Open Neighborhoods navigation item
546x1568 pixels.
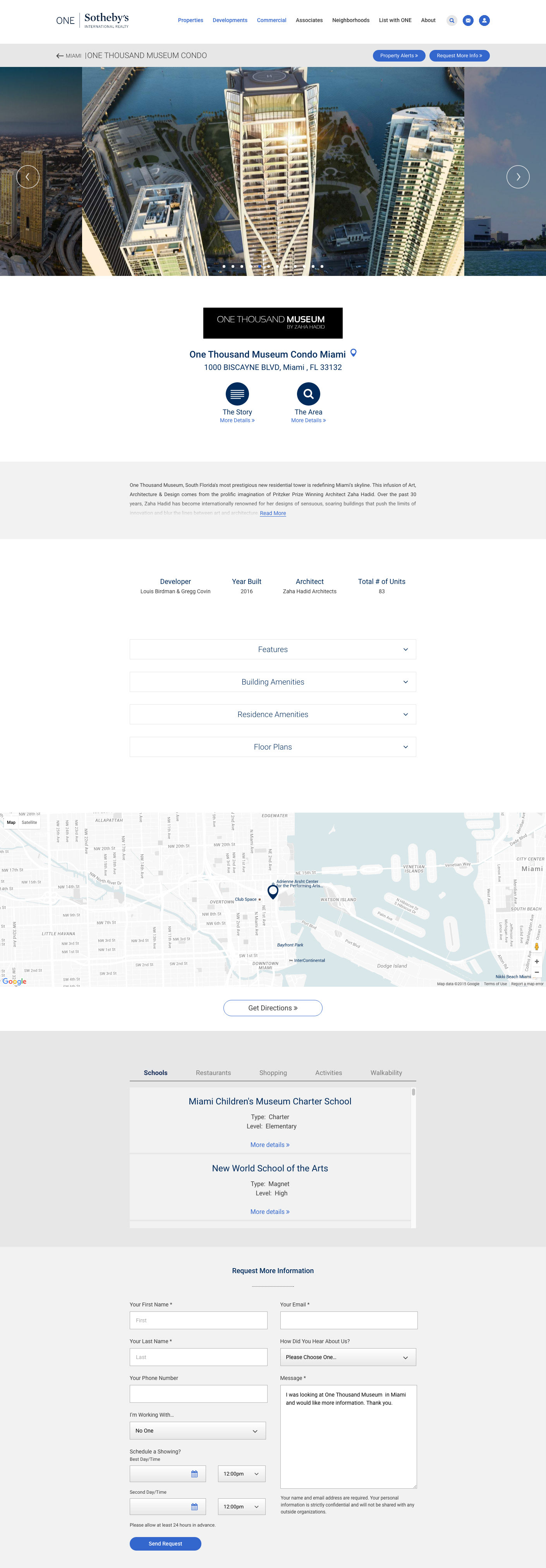[350, 21]
